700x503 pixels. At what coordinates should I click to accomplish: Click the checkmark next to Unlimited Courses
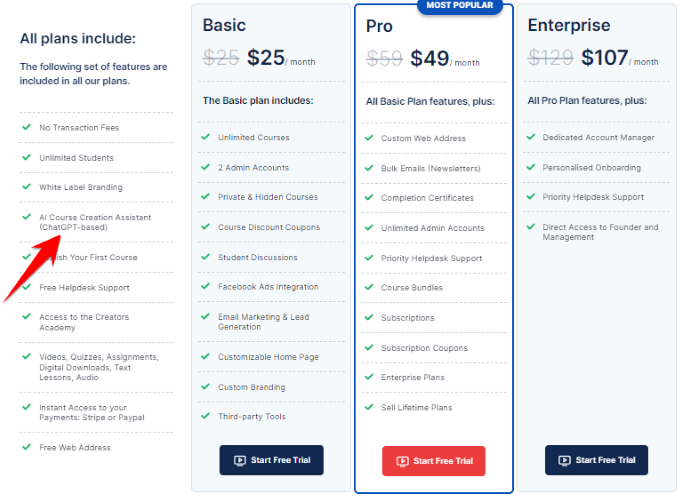[205, 137]
